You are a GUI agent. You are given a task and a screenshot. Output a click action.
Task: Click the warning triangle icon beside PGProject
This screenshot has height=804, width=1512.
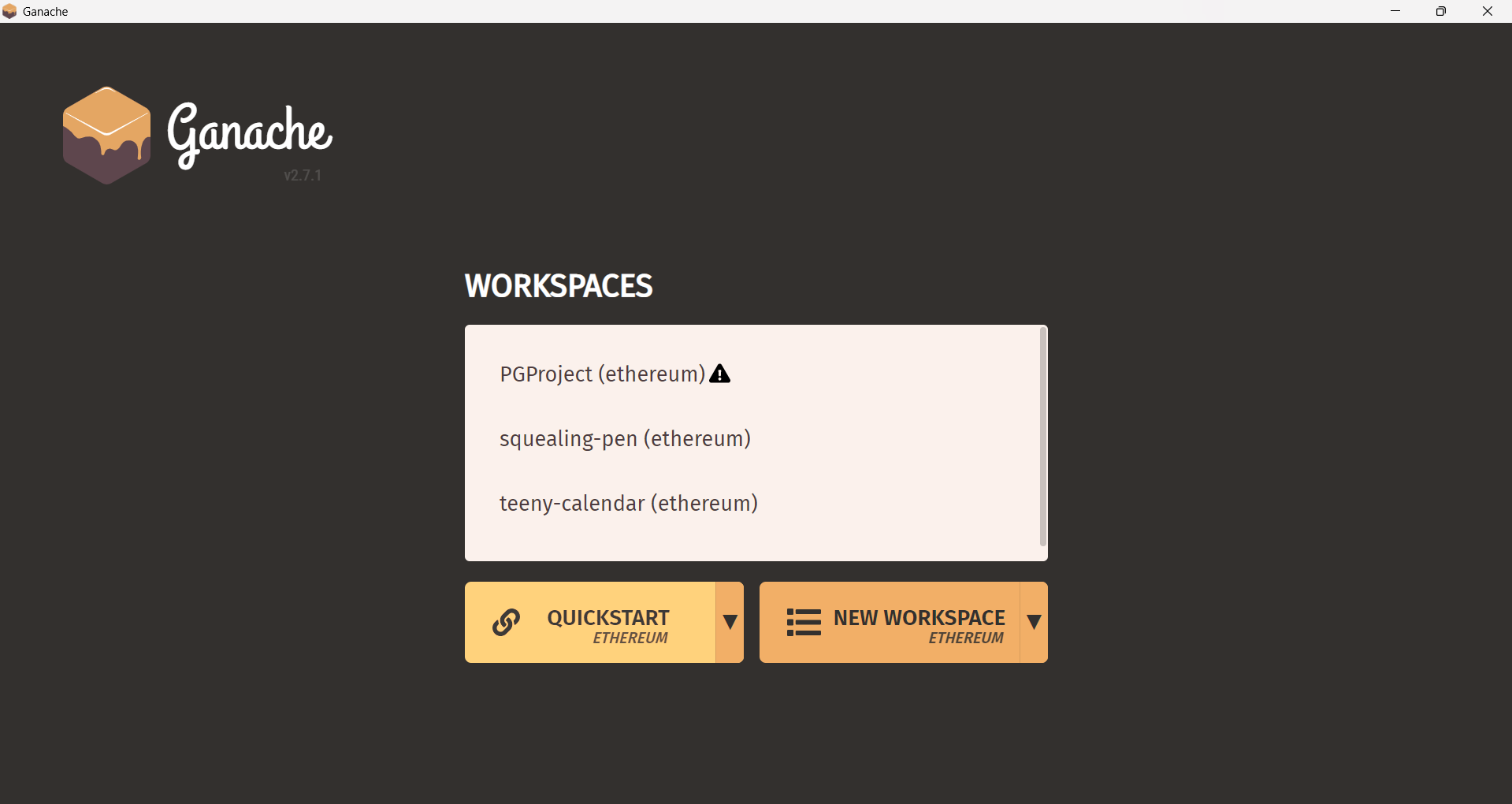point(719,374)
